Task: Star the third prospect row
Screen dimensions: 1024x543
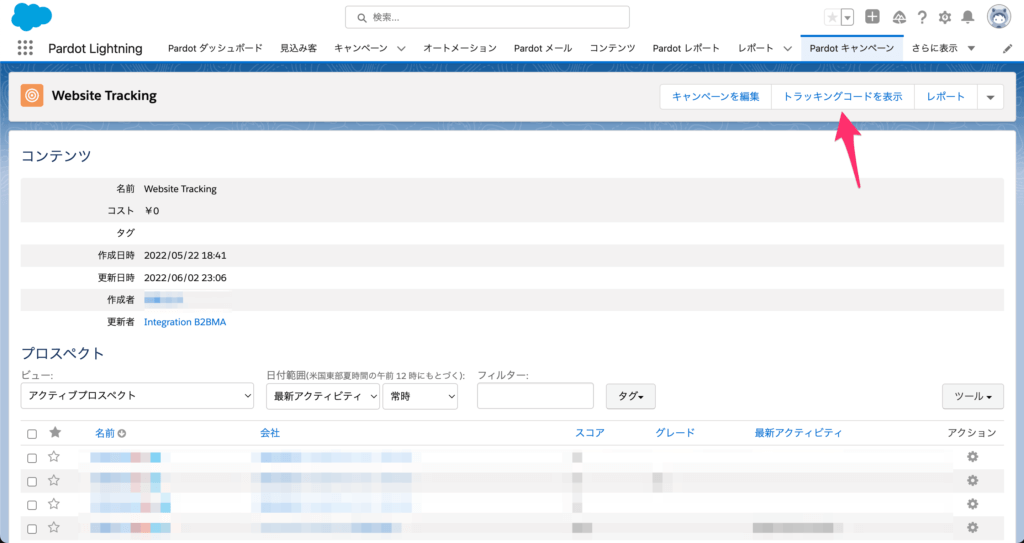Action: [x=54, y=504]
